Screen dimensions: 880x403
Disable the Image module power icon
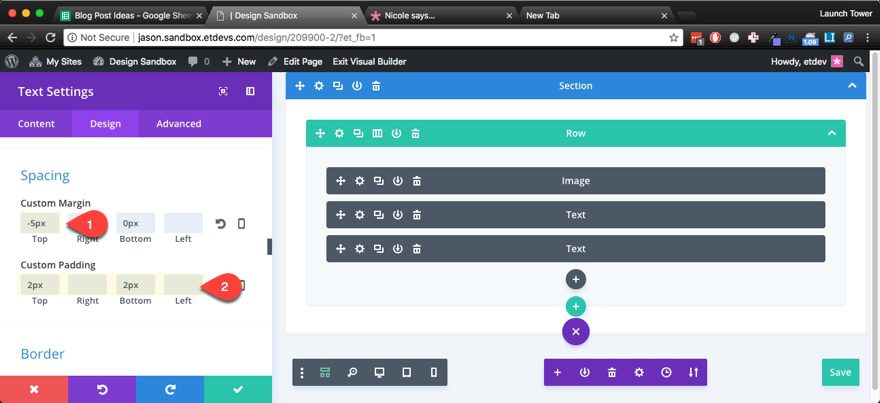point(398,181)
